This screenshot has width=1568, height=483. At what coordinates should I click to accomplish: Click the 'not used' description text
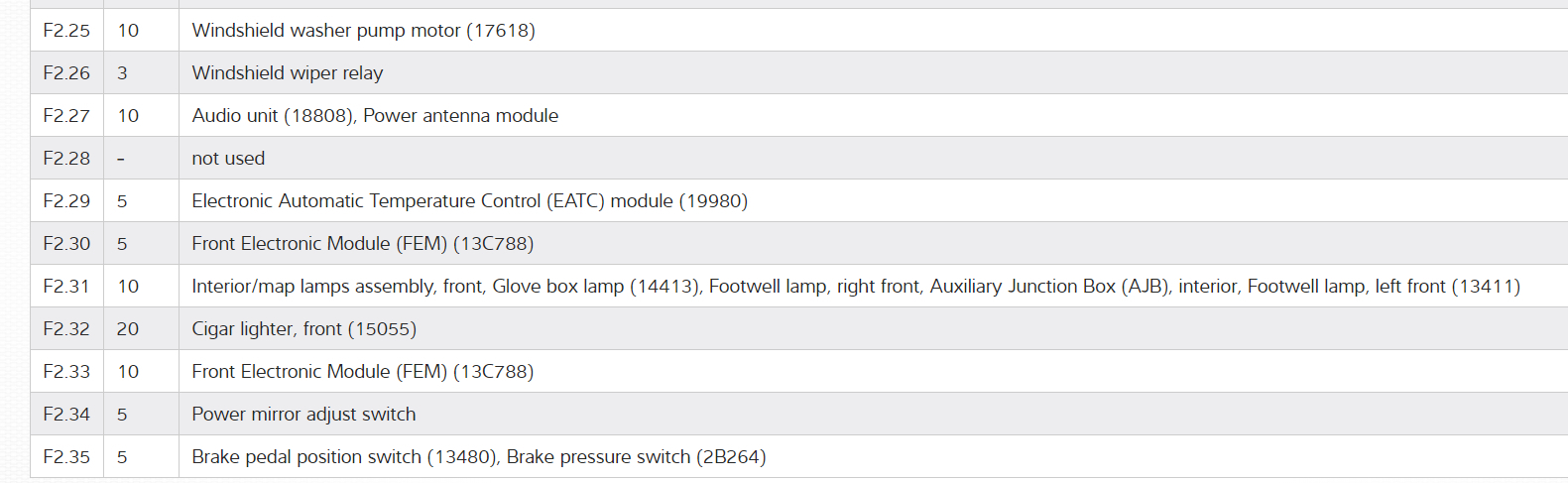(x=228, y=159)
